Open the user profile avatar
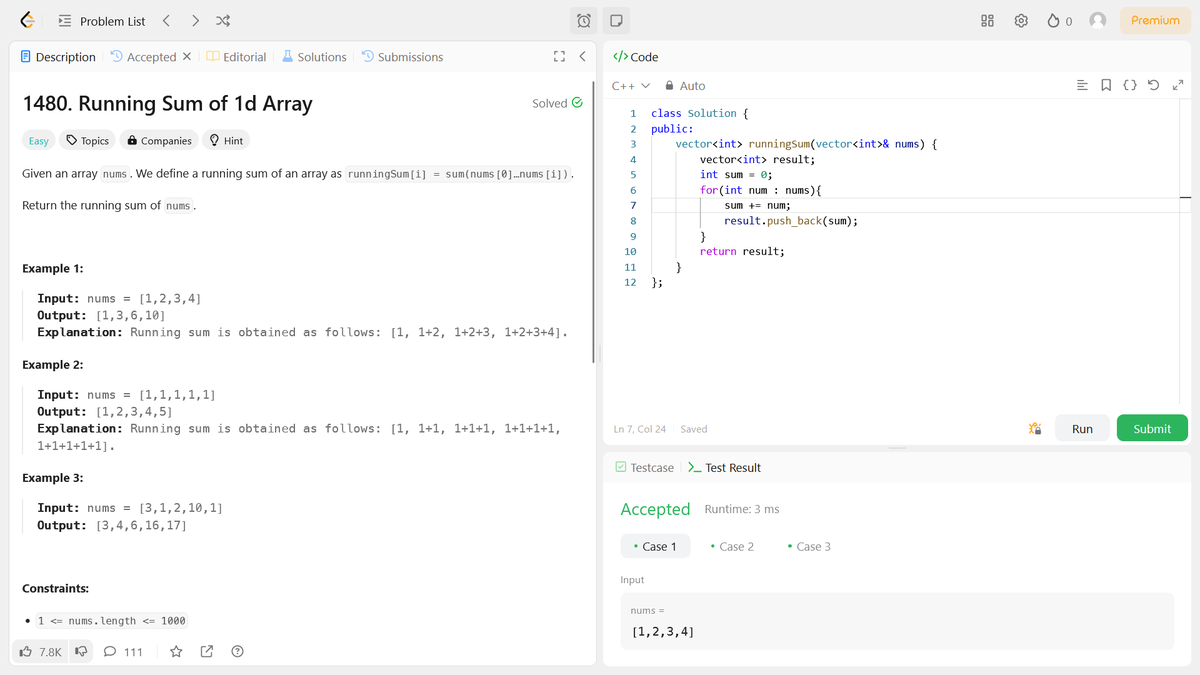This screenshot has width=1200, height=675. [x=1098, y=20]
